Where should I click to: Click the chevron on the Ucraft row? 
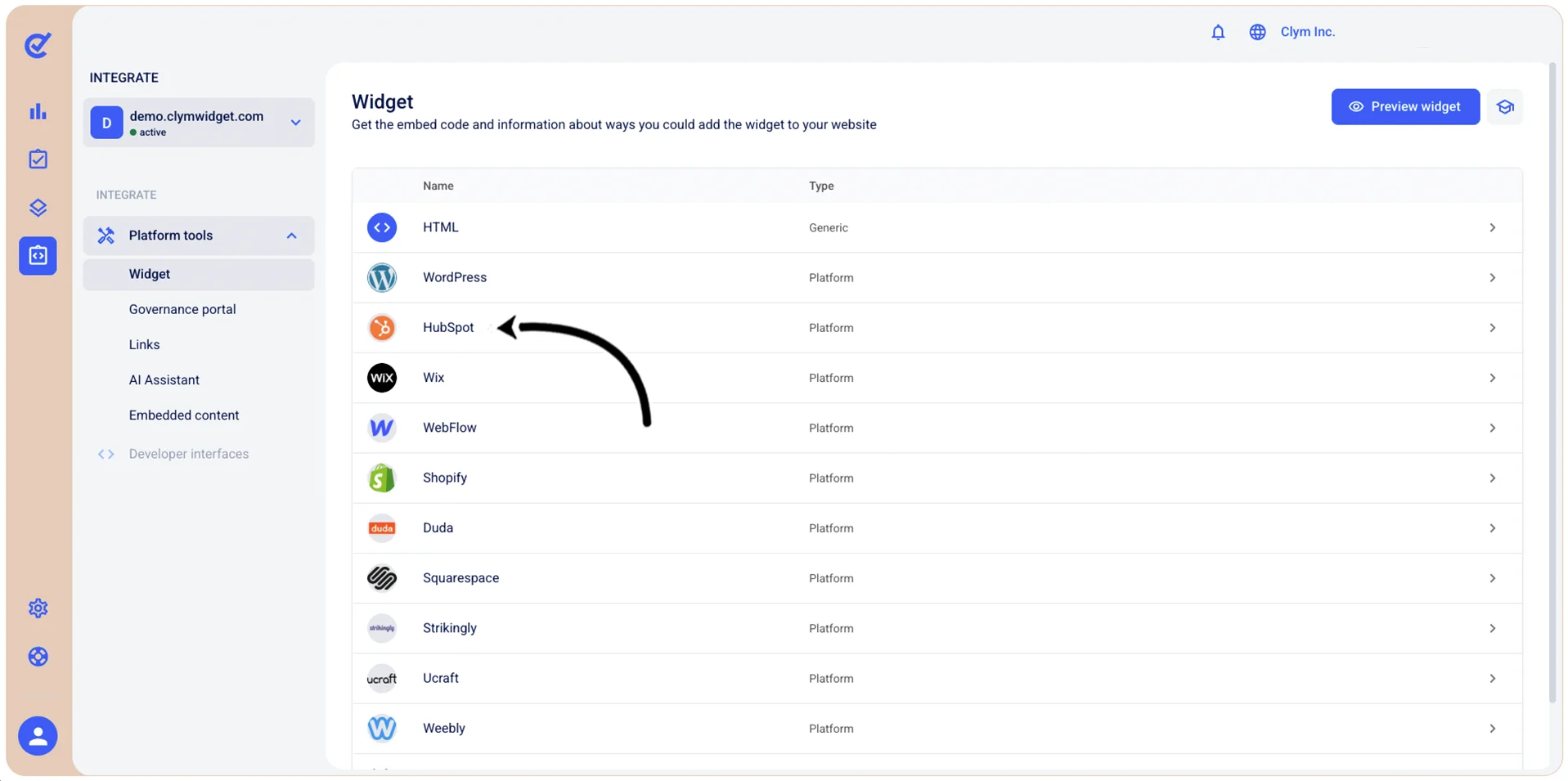(x=1492, y=679)
